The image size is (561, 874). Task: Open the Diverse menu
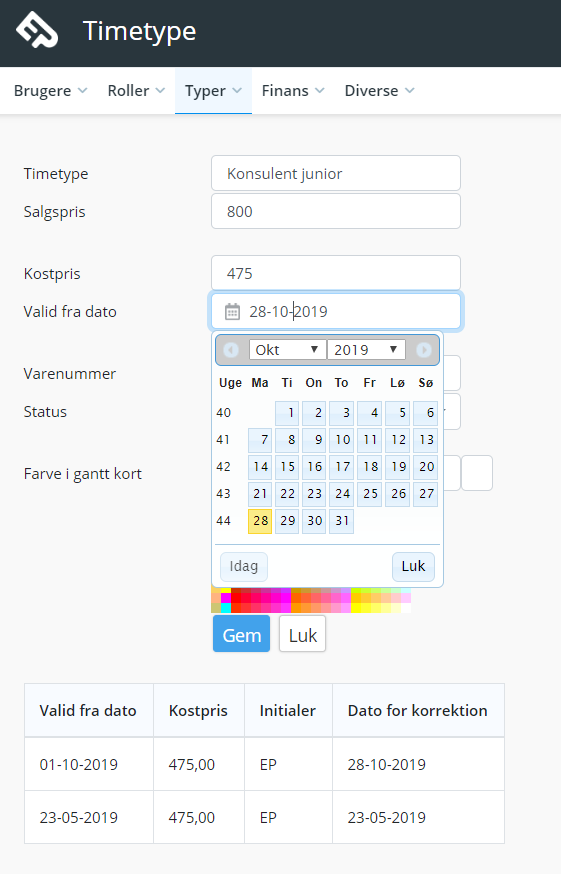point(379,91)
